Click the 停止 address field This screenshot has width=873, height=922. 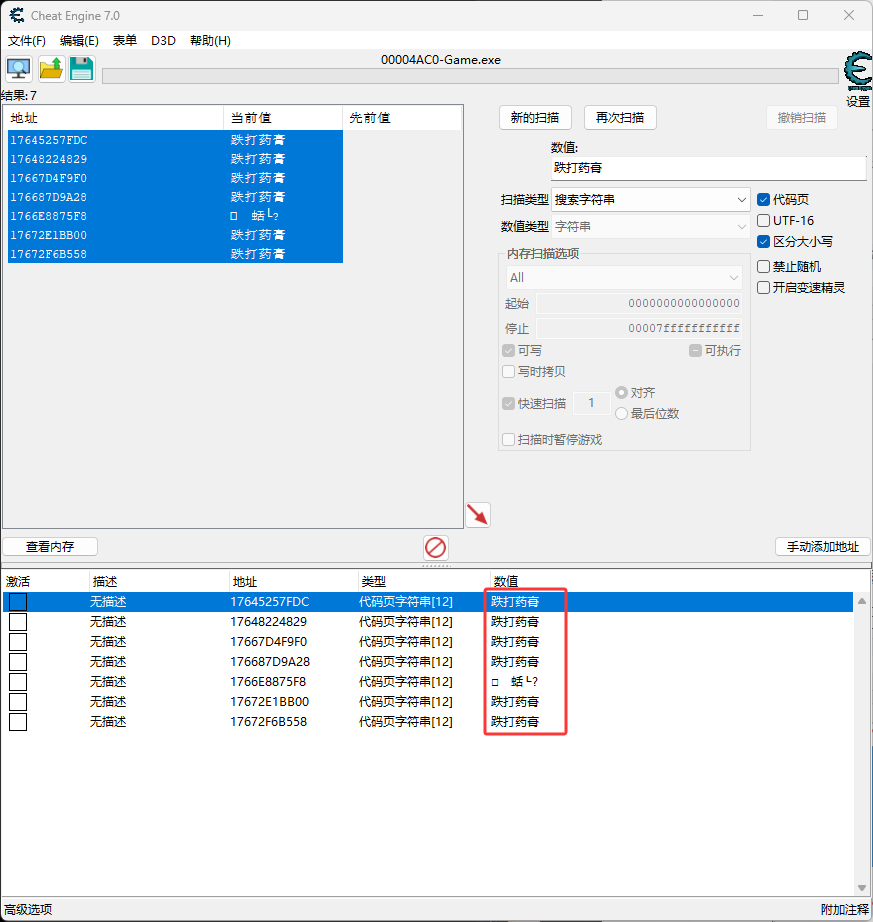tap(639, 328)
